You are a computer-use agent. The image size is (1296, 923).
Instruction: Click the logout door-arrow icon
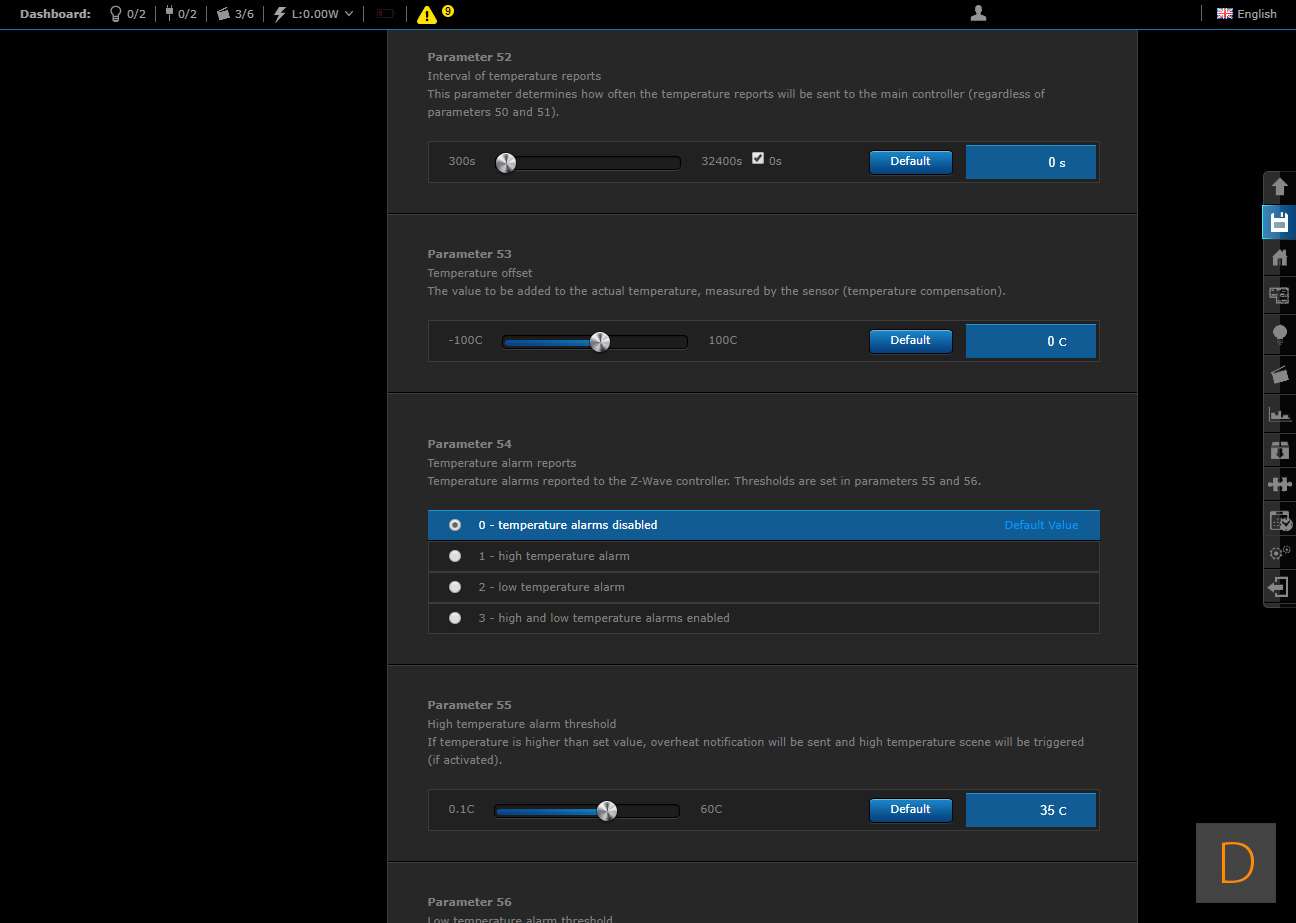1279,587
